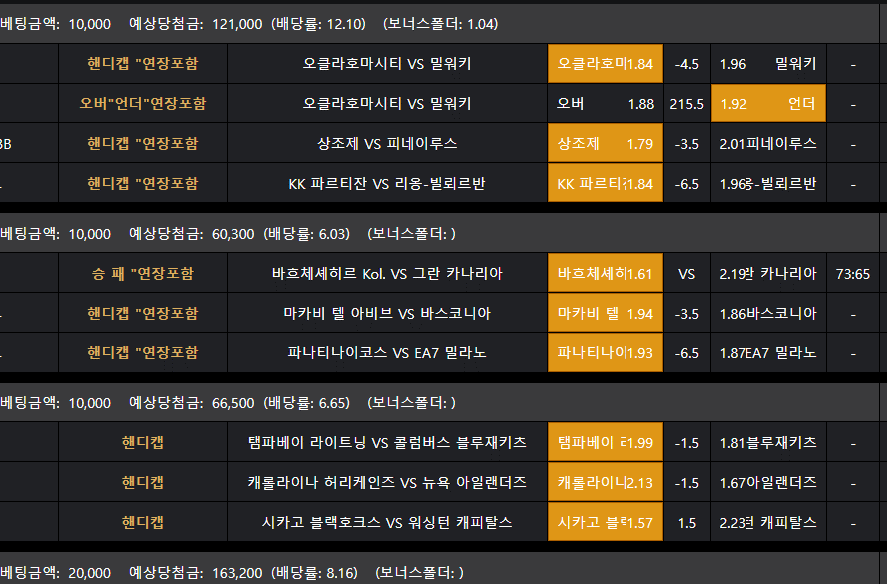Select EA7 밀라노 1.87 odds
887x584 pixels.
point(768,353)
